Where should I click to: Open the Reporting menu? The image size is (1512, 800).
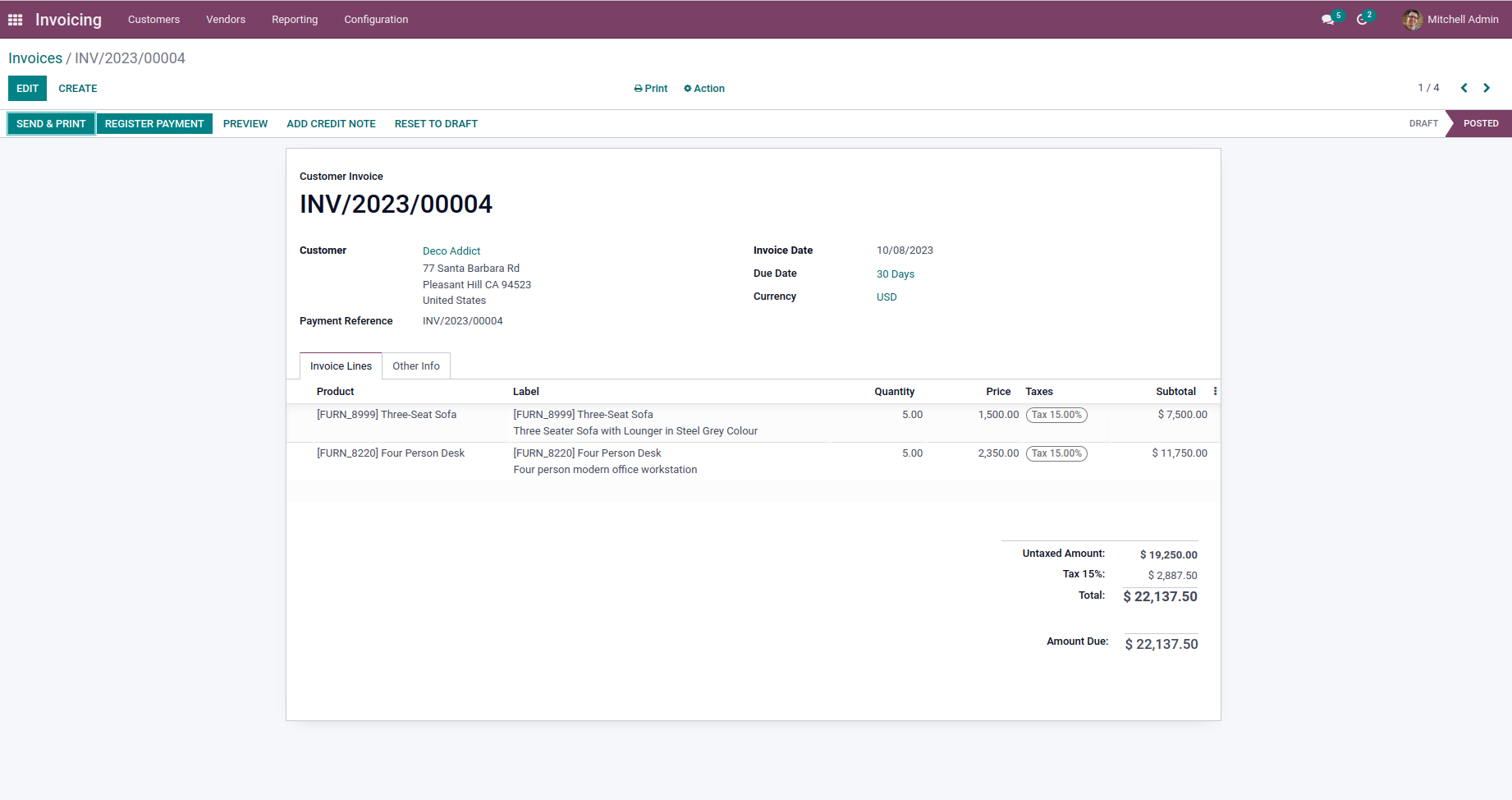pyautogui.click(x=295, y=20)
